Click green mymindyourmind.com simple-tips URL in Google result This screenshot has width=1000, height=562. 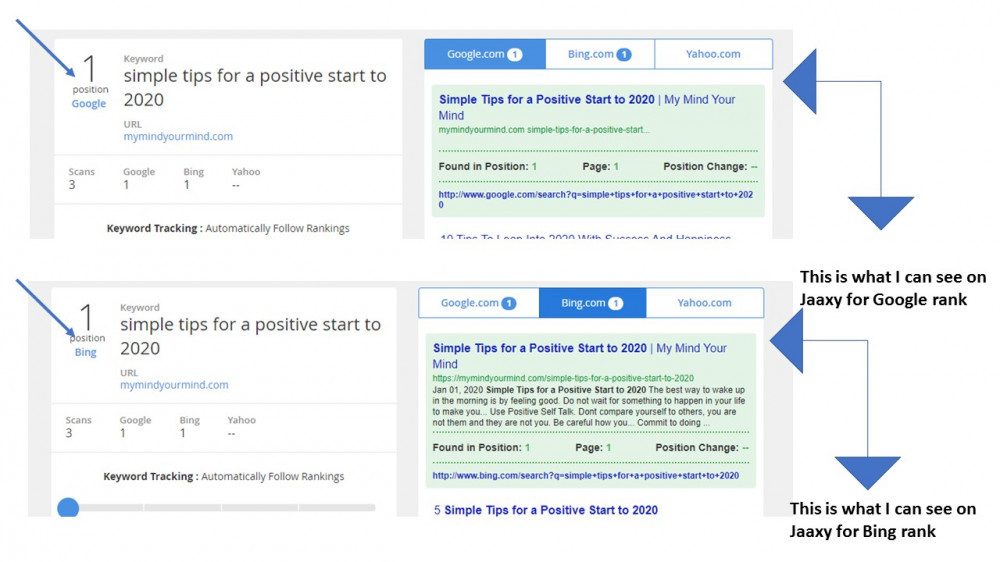tap(544, 129)
